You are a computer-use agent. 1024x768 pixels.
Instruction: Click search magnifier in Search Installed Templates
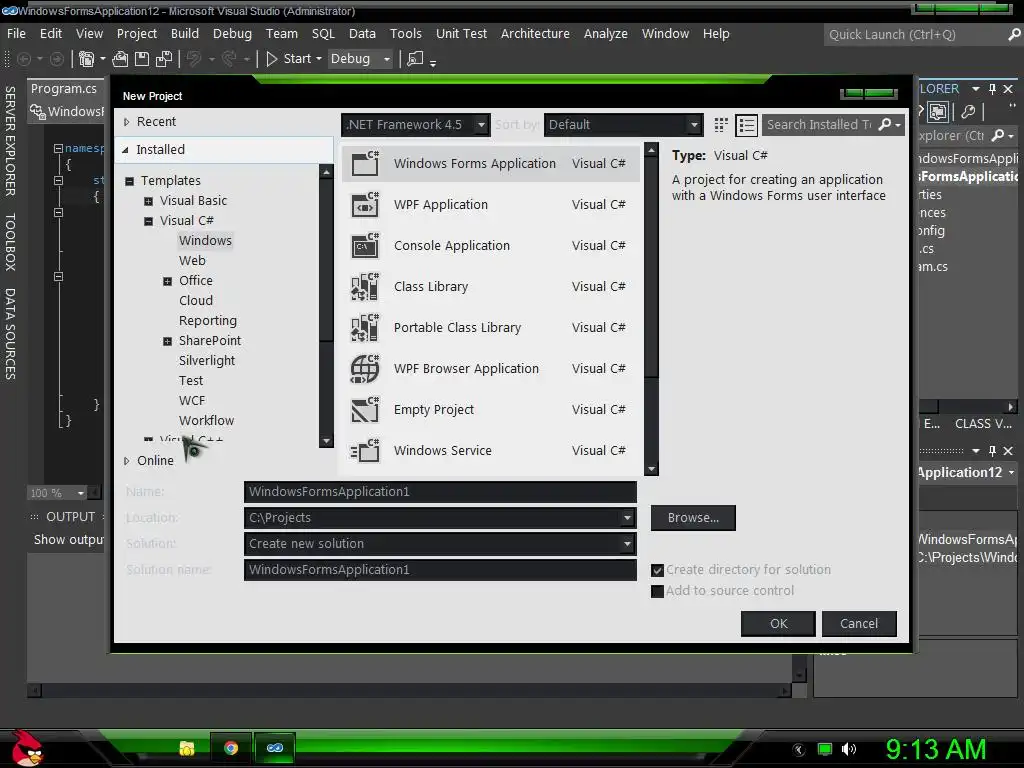tap(885, 124)
